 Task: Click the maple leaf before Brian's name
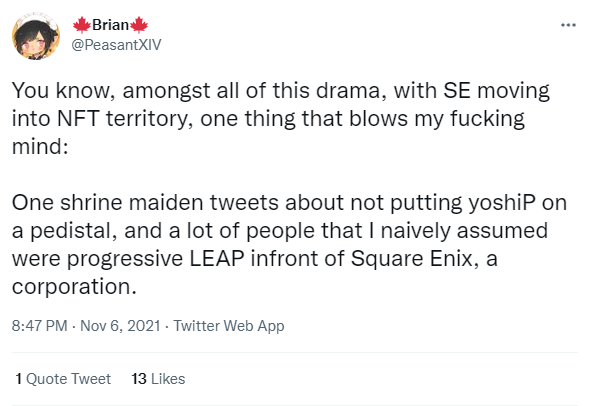click(x=82, y=25)
